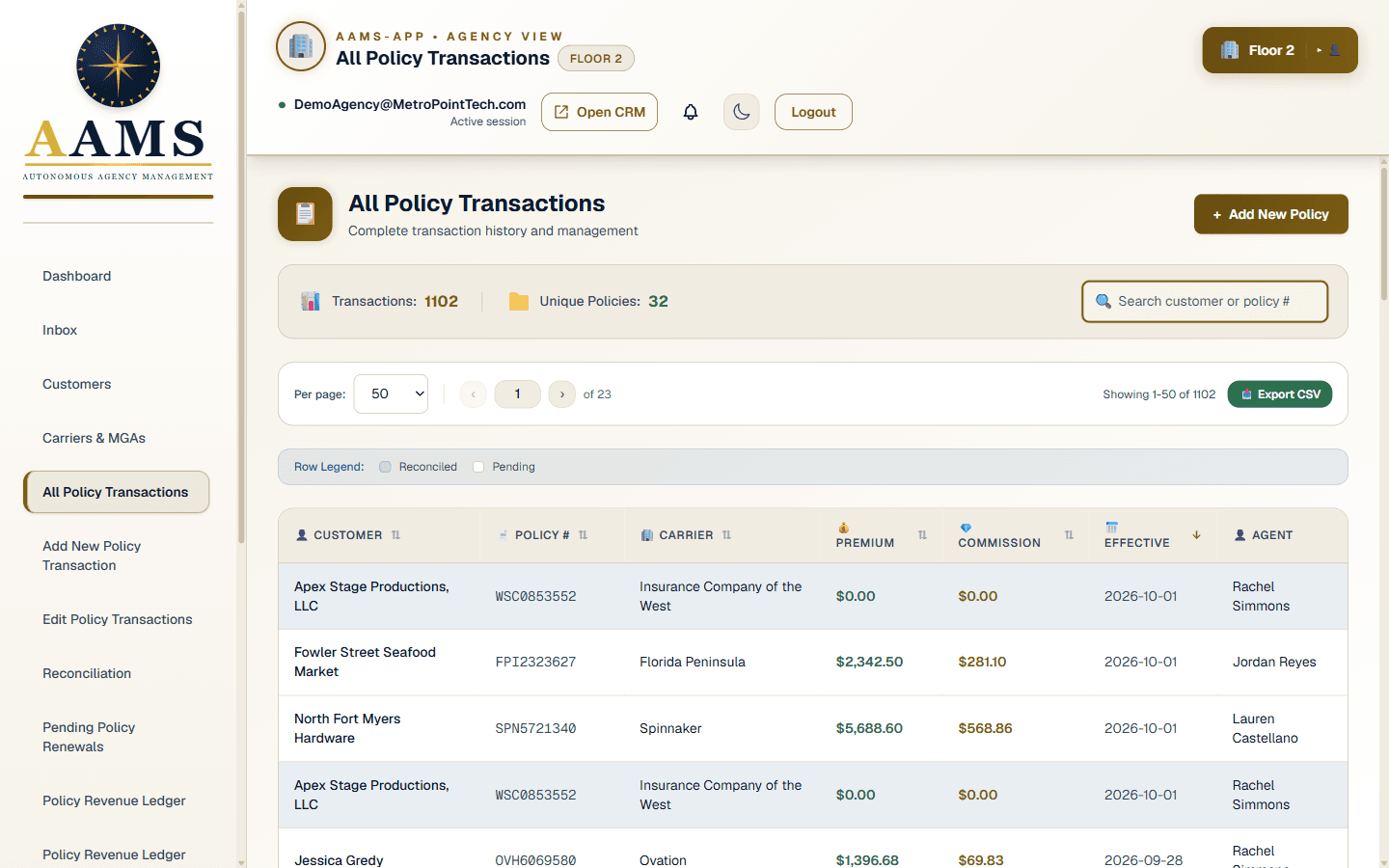Image resolution: width=1389 pixels, height=868 pixels.
Task: Click the building icon beside AAMS-APP header
Action: [301, 46]
